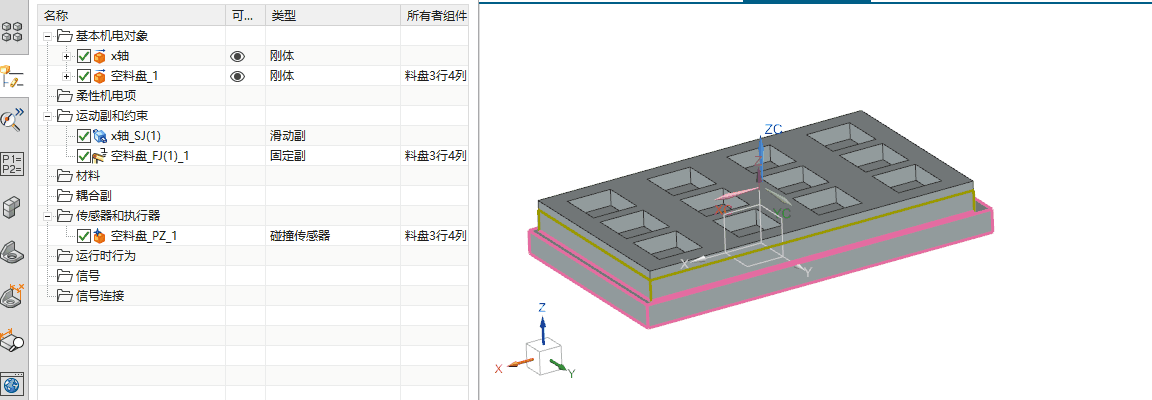
Task: Click the roller/conveyor icon in sidebar
Action: pyautogui.click(x=12, y=340)
